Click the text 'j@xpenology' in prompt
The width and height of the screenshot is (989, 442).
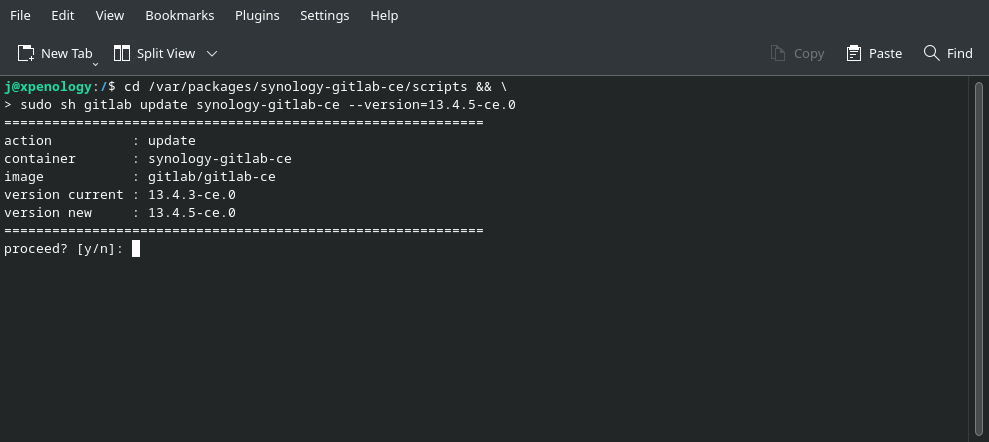(x=48, y=86)
